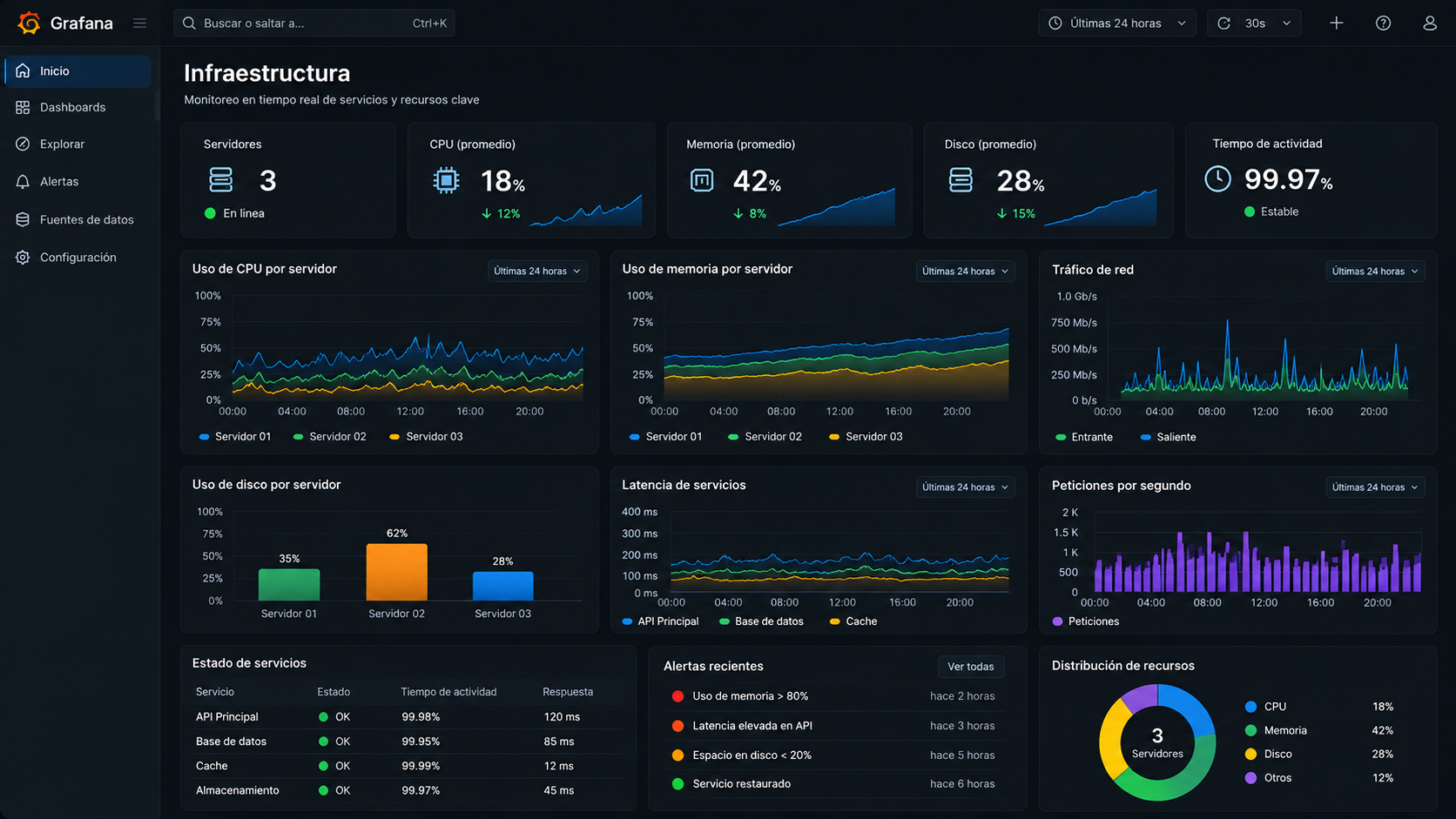Open time range dropdown in memory panel
The height and width of the screenshot is (819, 1456).
tap(965, 271)
